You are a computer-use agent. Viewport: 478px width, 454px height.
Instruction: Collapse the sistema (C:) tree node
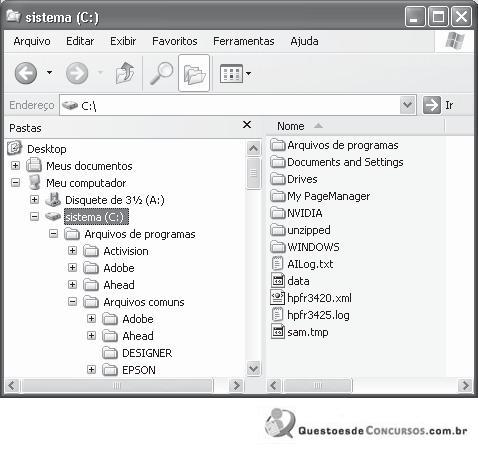pos(34,216)
